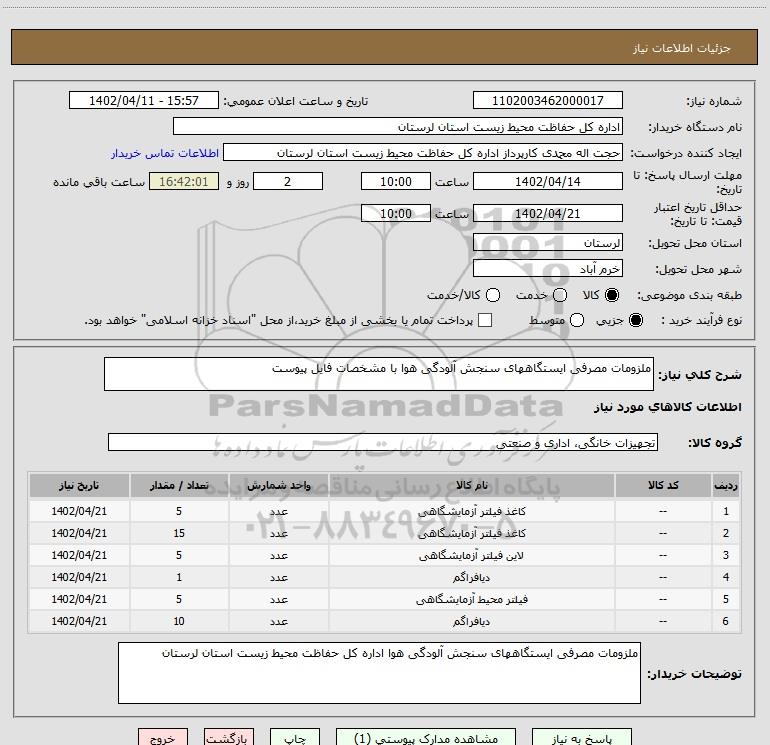Click the خروج exit button
This screenshot has height=745, width=770.
[x=163, y=737]
